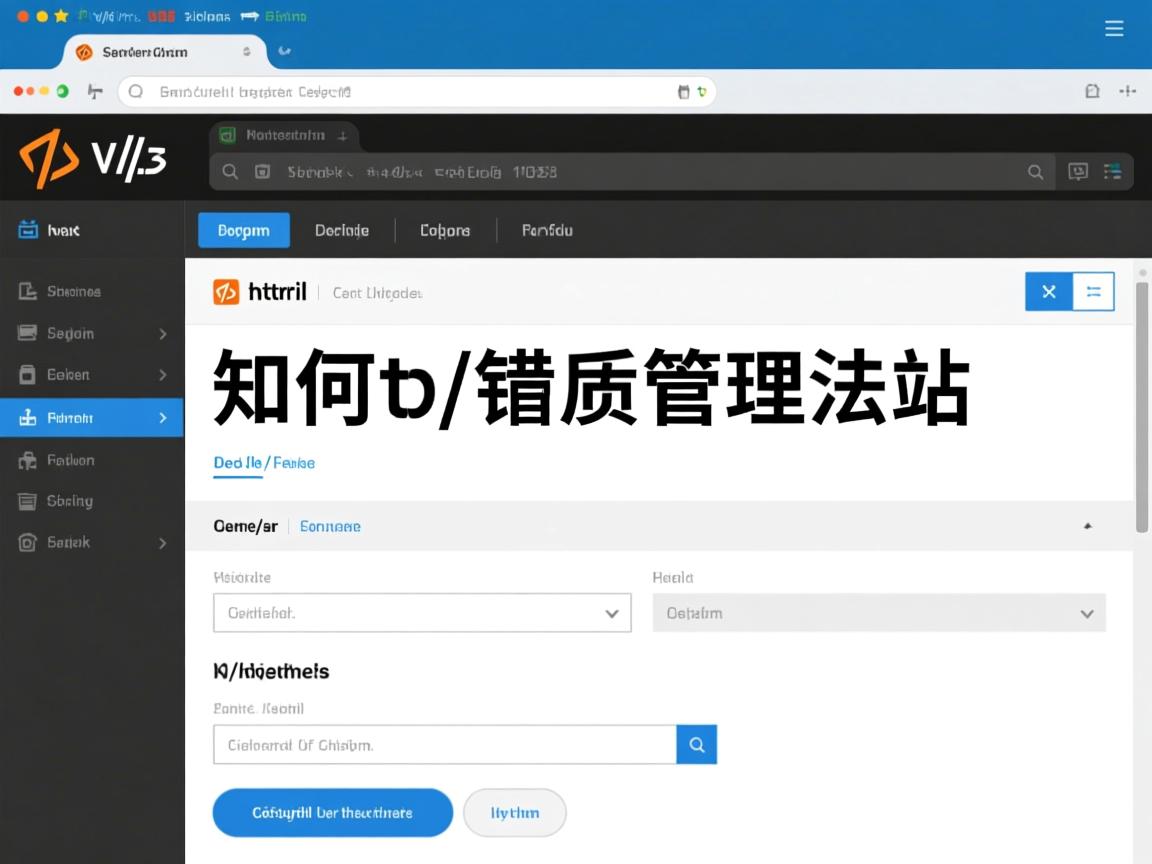Open the Ded lle / Fense link
This screenshot has width=1152, height=864.
[263, 463]
